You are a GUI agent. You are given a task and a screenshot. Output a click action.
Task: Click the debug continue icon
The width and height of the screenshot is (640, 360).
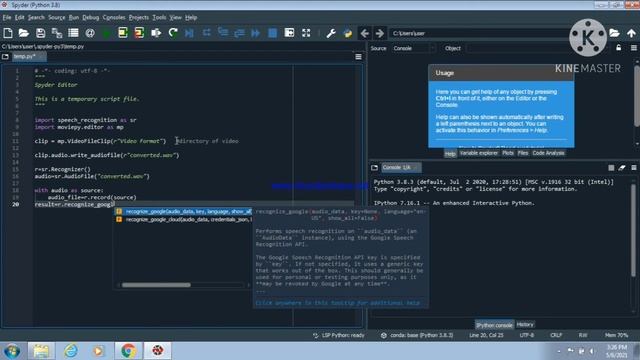[x=256, y=33]
